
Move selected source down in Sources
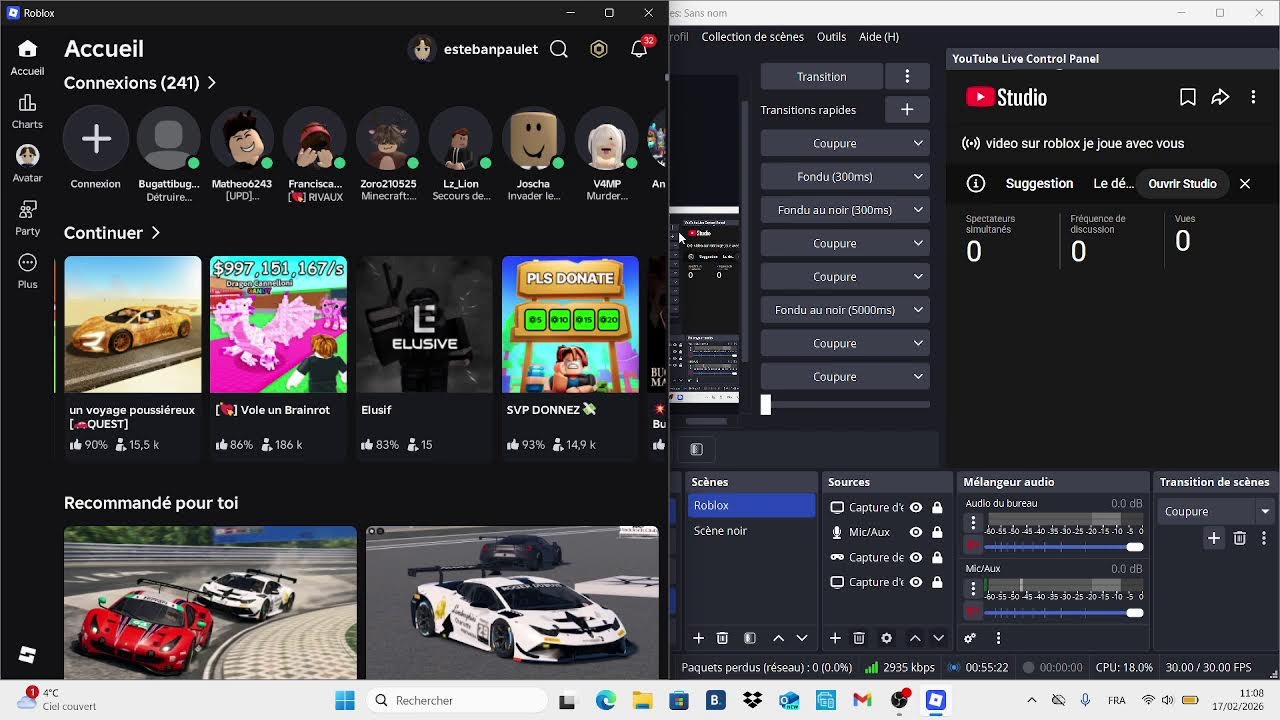[938, 638]
